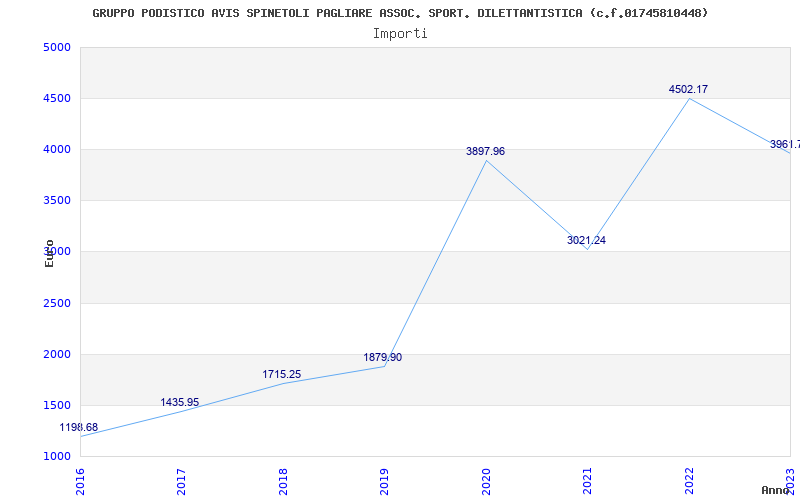This screenshot has height=500, width=800.
Task: Click the y-axis value 1500
Action: point(57,406)
